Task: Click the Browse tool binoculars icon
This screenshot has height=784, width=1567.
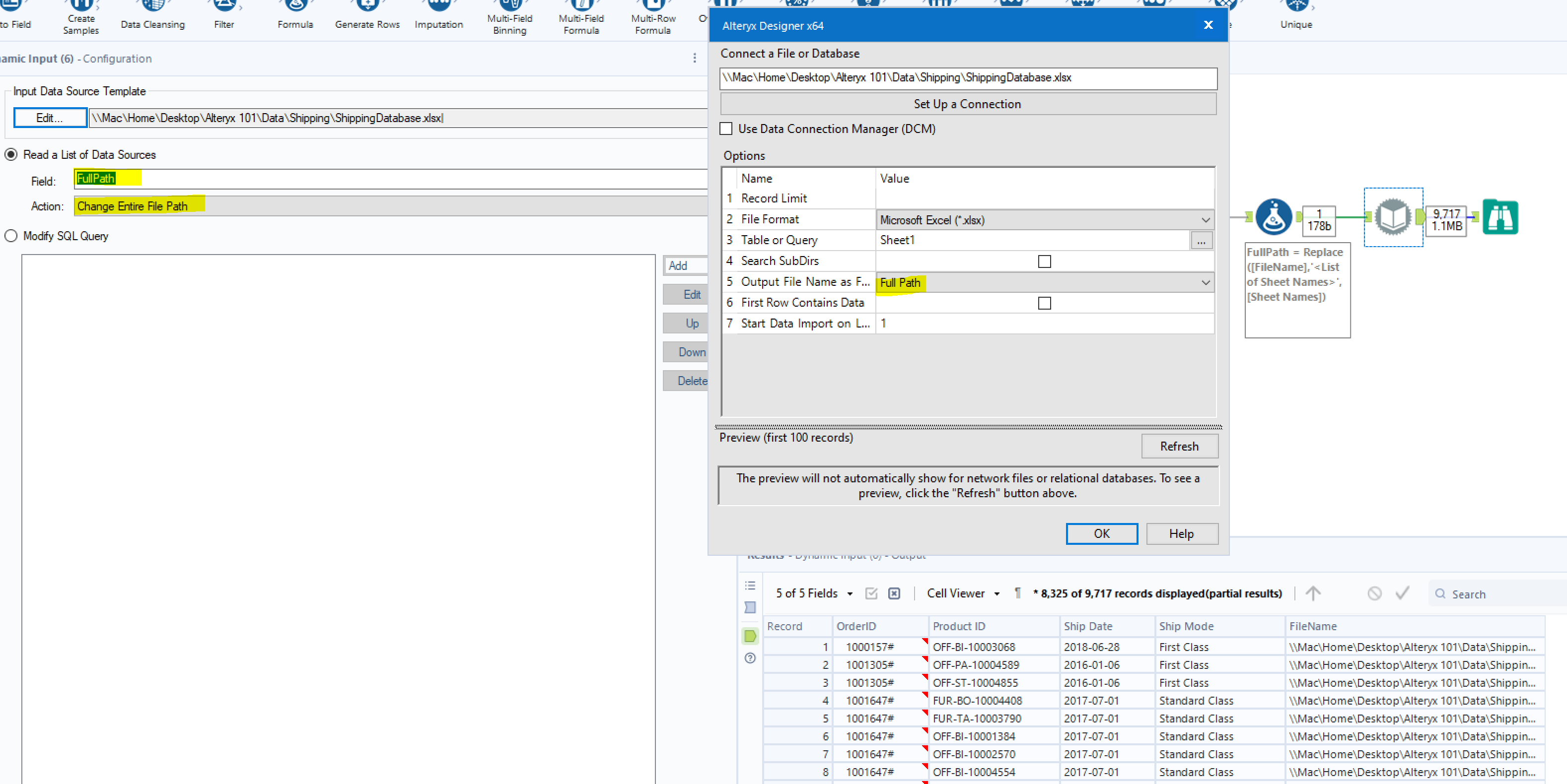Action: (1499, 217)
